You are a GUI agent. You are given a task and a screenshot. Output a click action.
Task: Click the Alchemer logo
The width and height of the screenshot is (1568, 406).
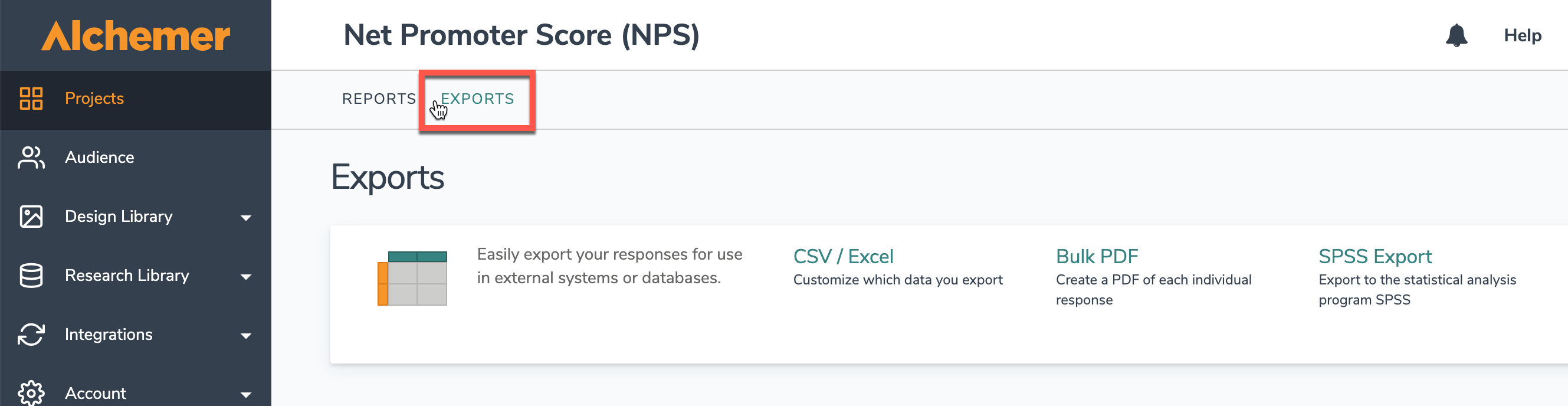[x=135, y=35]
